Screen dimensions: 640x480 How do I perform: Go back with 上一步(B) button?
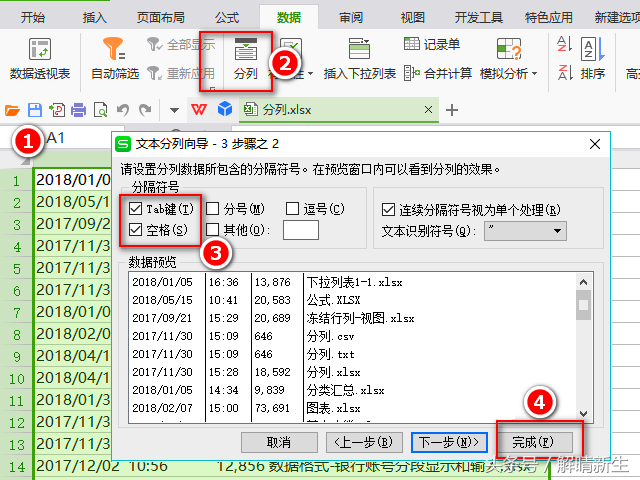click(x=364, y=442)
